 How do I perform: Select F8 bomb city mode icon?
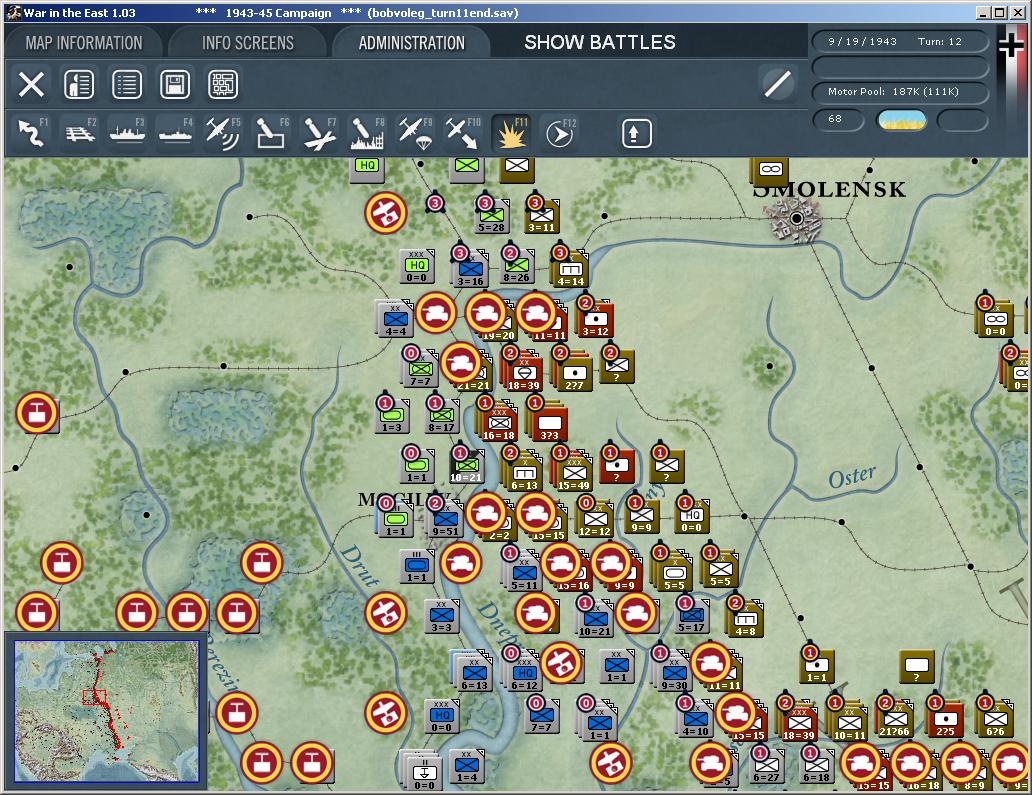(367, 133)
